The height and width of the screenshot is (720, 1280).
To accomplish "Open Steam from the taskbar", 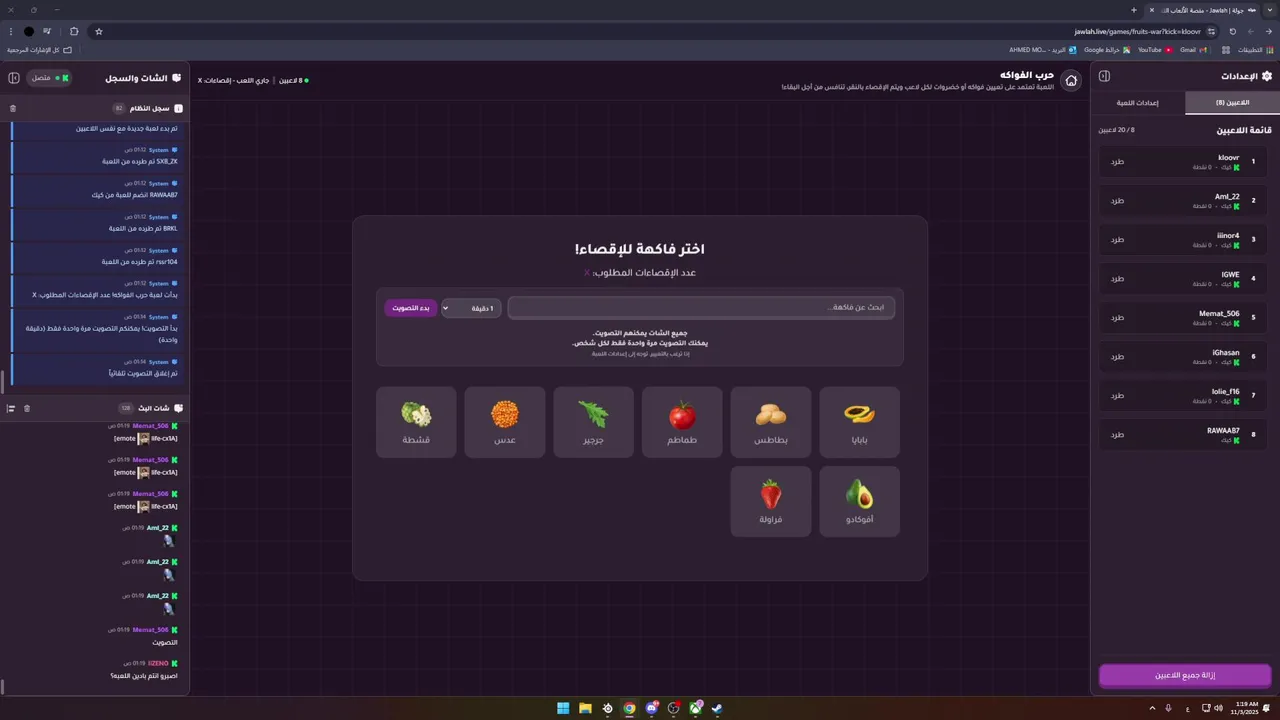I will [x=717, y=708].
